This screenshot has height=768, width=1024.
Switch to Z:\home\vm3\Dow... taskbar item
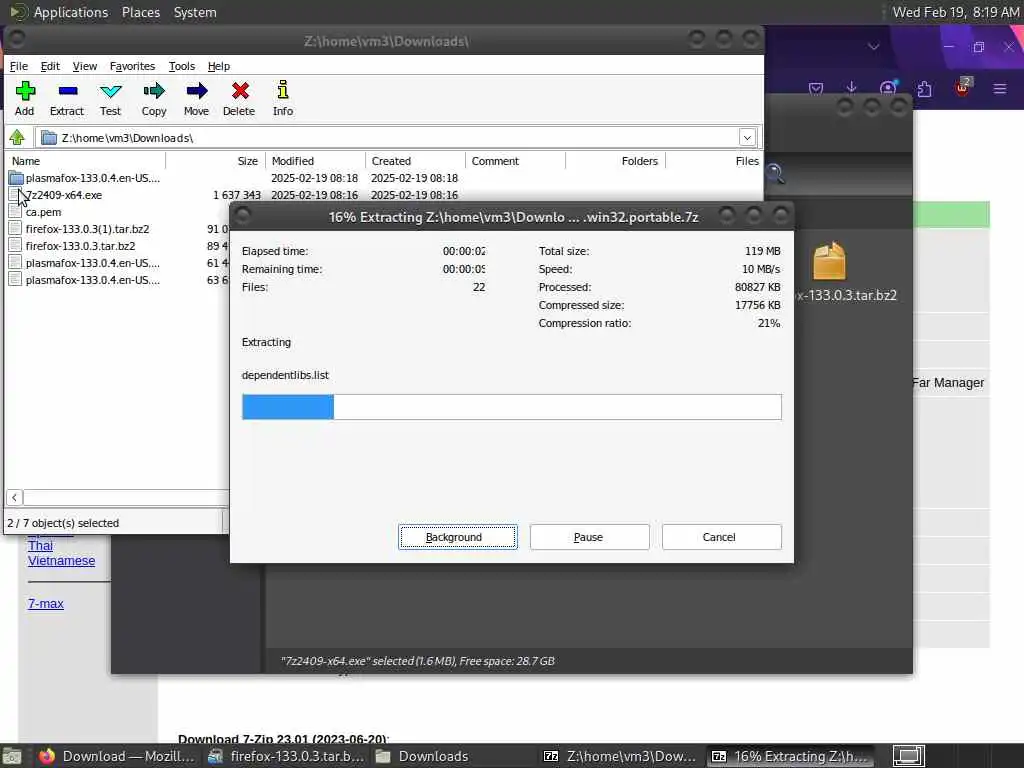[x=620, y=756]
